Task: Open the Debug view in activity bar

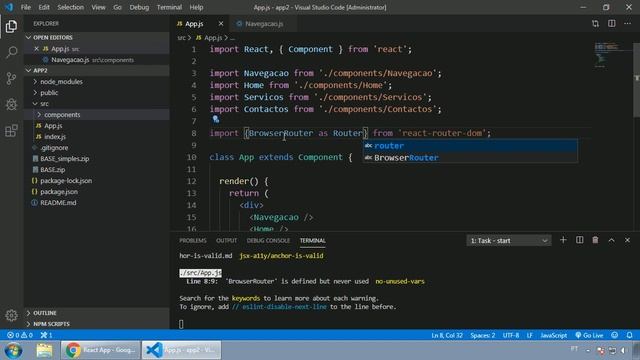Action: 11,104
